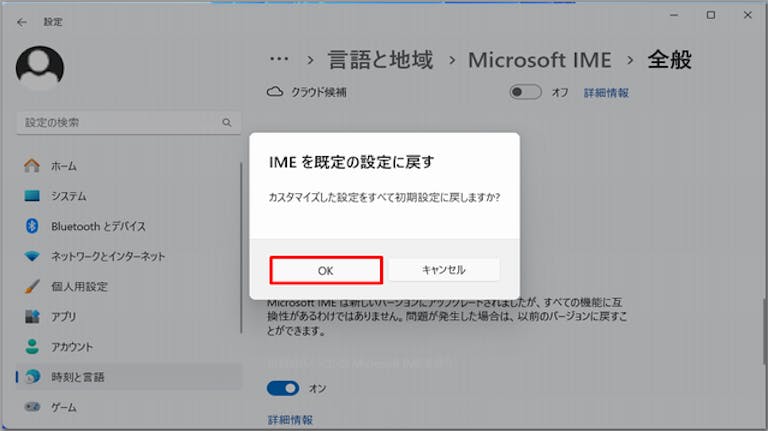Screen dimensions: 768x431
Task: Toggle the クラウド候補 switch
Action: tap(525, 92)
